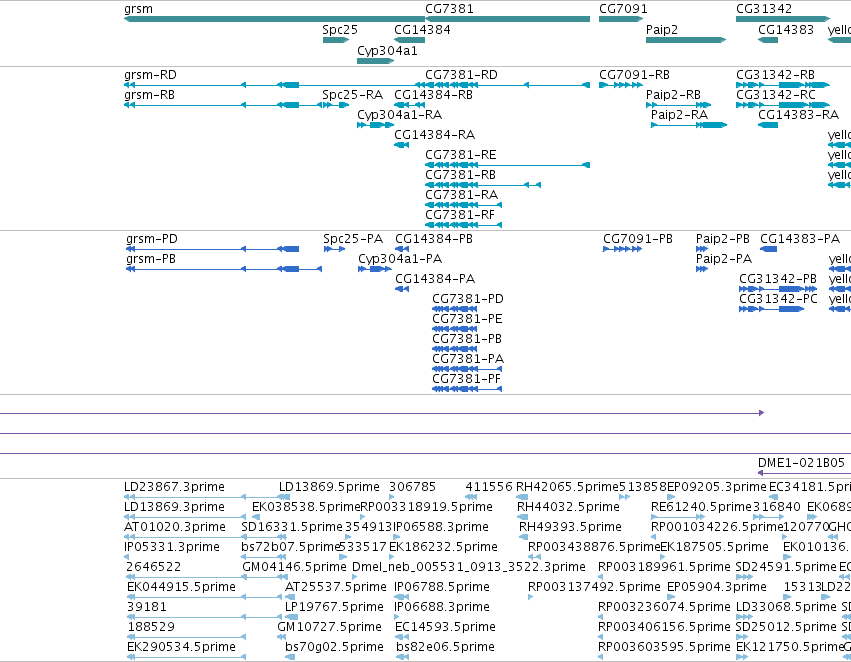This screenshot has height=662, width=851.
Task: Select transcript CG7381-RE
Action: pyautogui.click(x=461, y=155)
